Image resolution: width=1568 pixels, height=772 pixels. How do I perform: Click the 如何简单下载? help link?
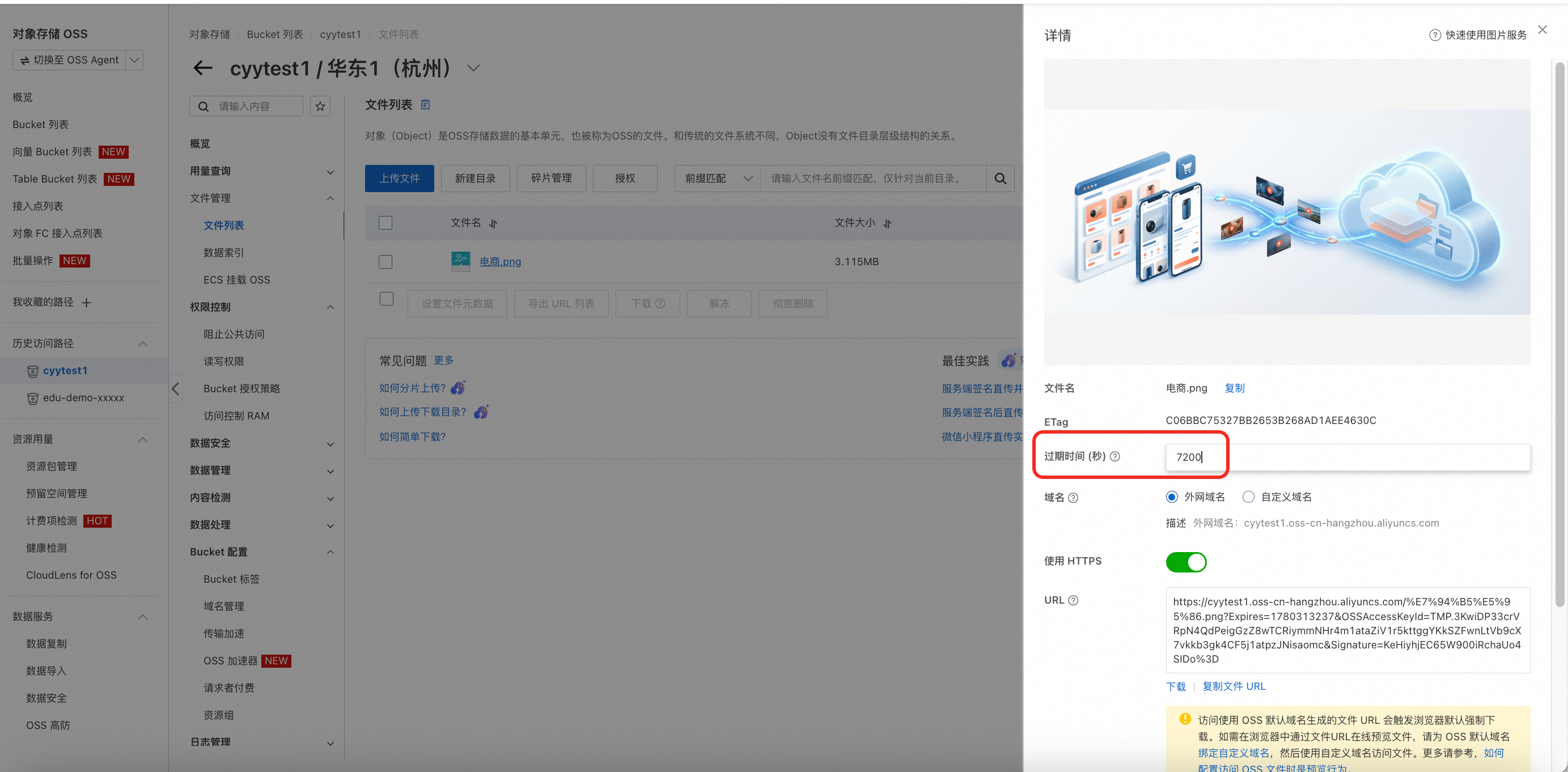(412, 436)
